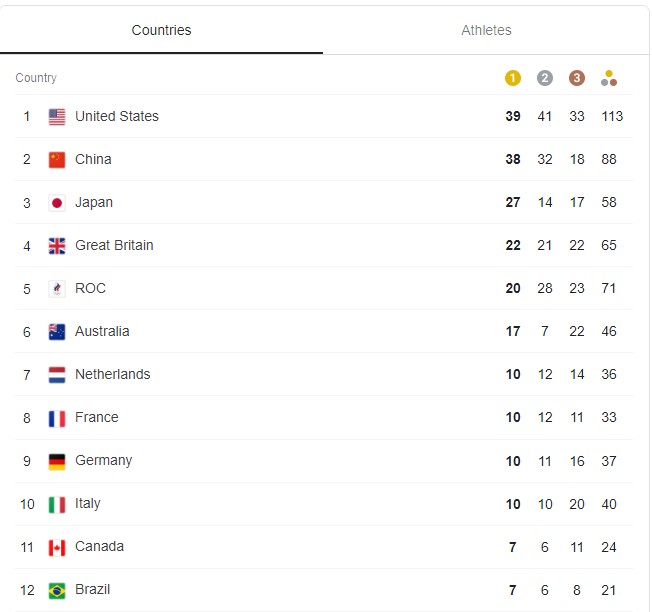Open the Canada country entry
This screenshot has width=652, height=612.
point(324,547)
